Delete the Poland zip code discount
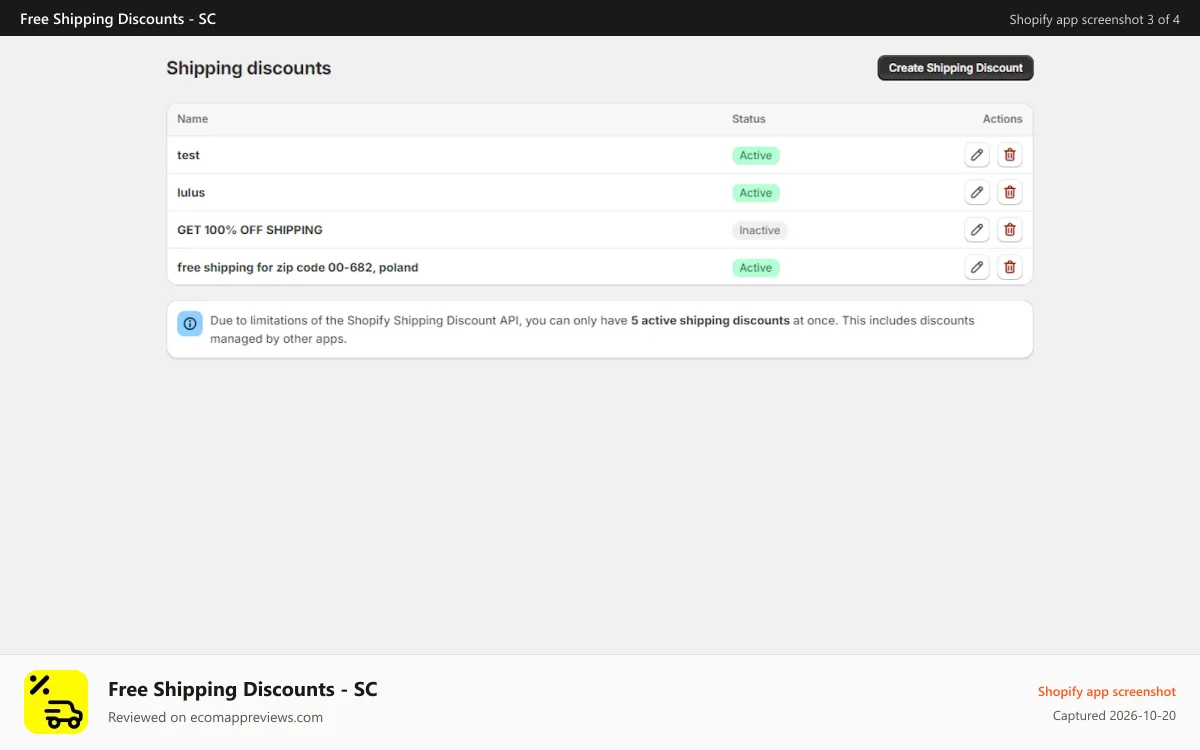The image size is (1200, 750). (1010, 267)
